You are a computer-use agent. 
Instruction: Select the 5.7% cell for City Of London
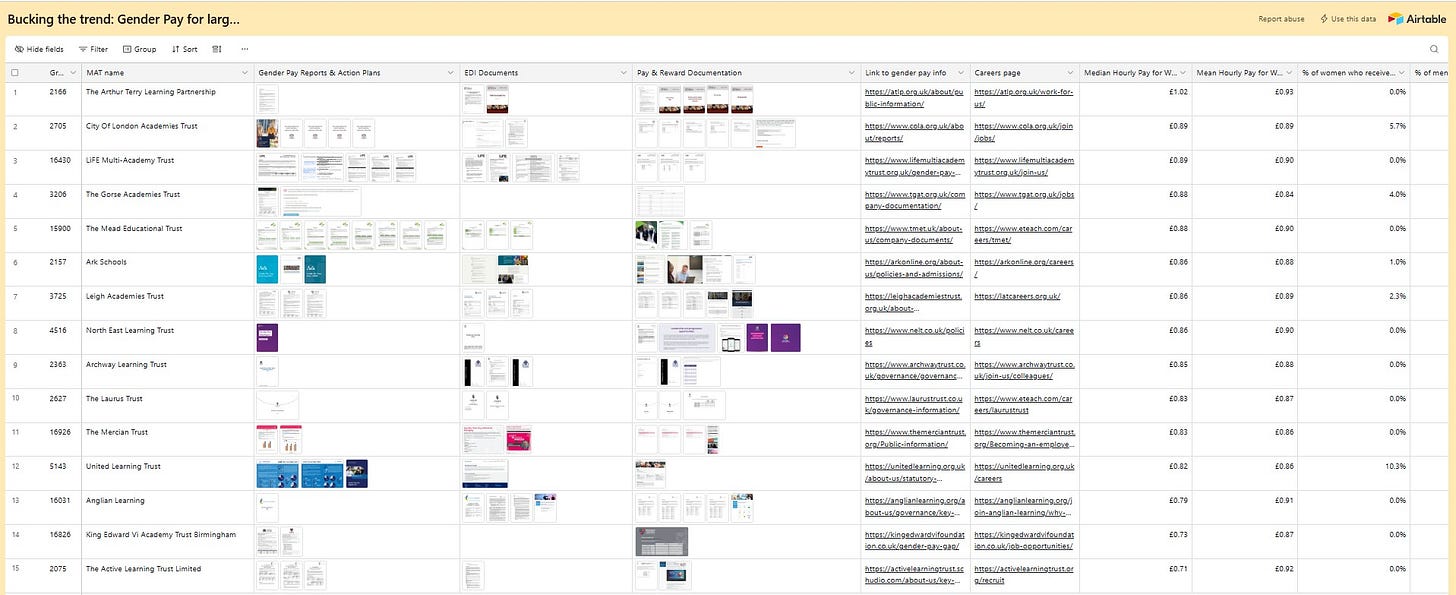(1353, 134)
